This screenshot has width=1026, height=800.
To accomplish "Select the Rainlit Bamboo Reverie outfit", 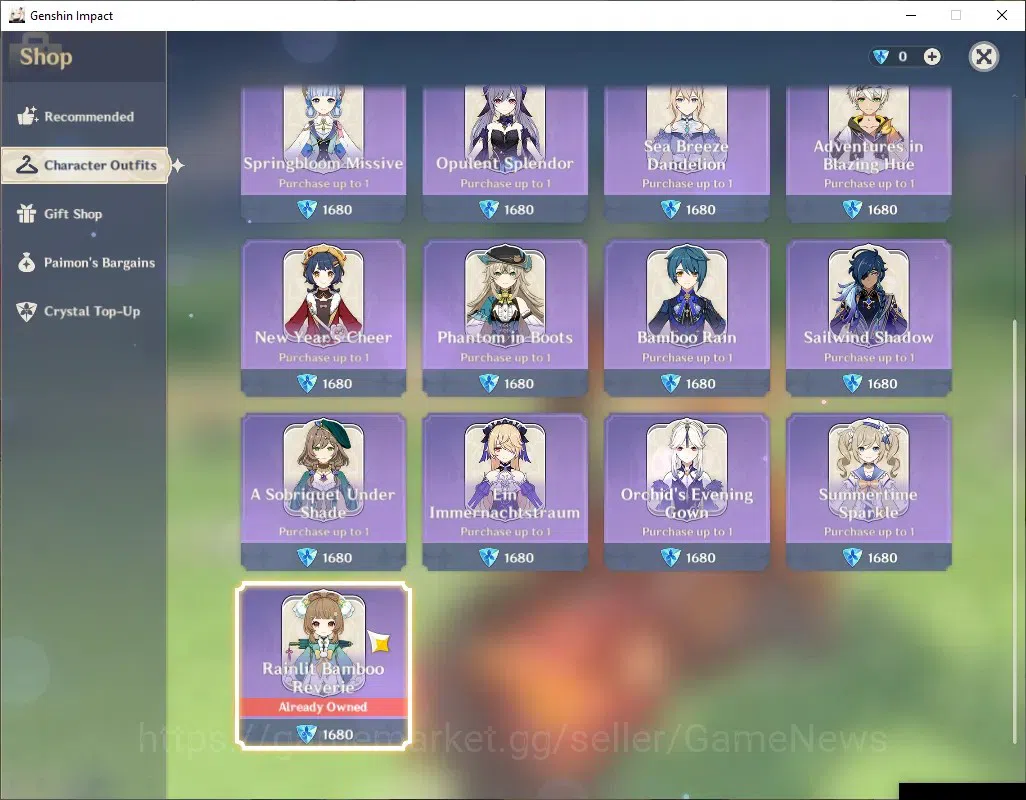I will pyautogui.click(x=324, y=666).
